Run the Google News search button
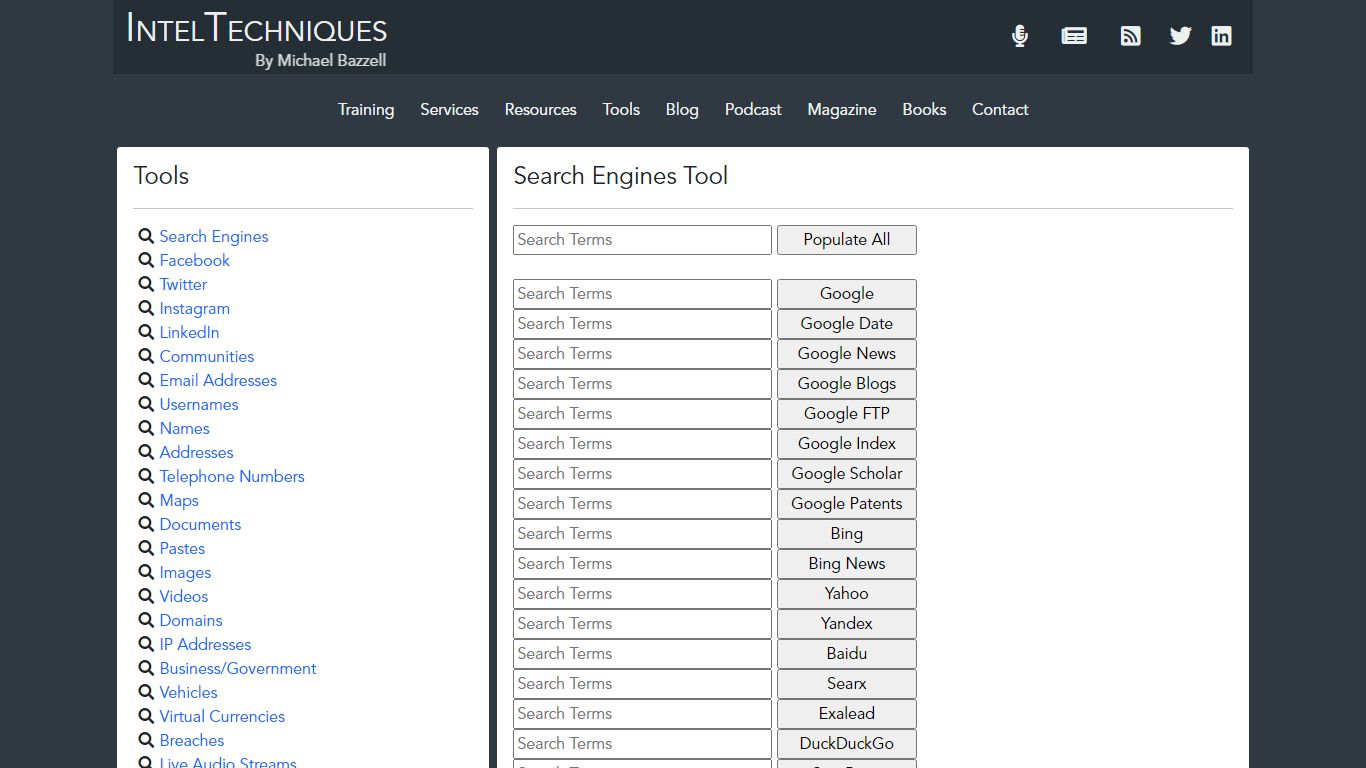Image resolution: width=1366 pixels, height=768 pixels. coord(847,354)
